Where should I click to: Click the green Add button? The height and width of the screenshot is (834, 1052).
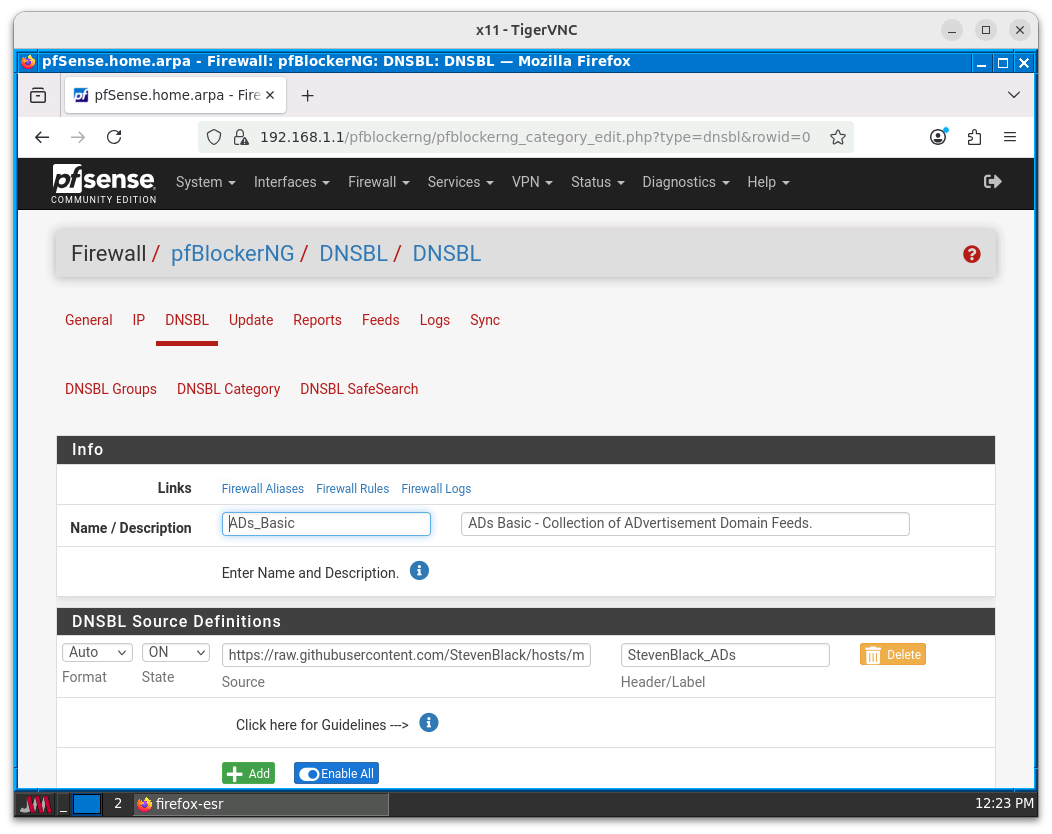[248, 773]
